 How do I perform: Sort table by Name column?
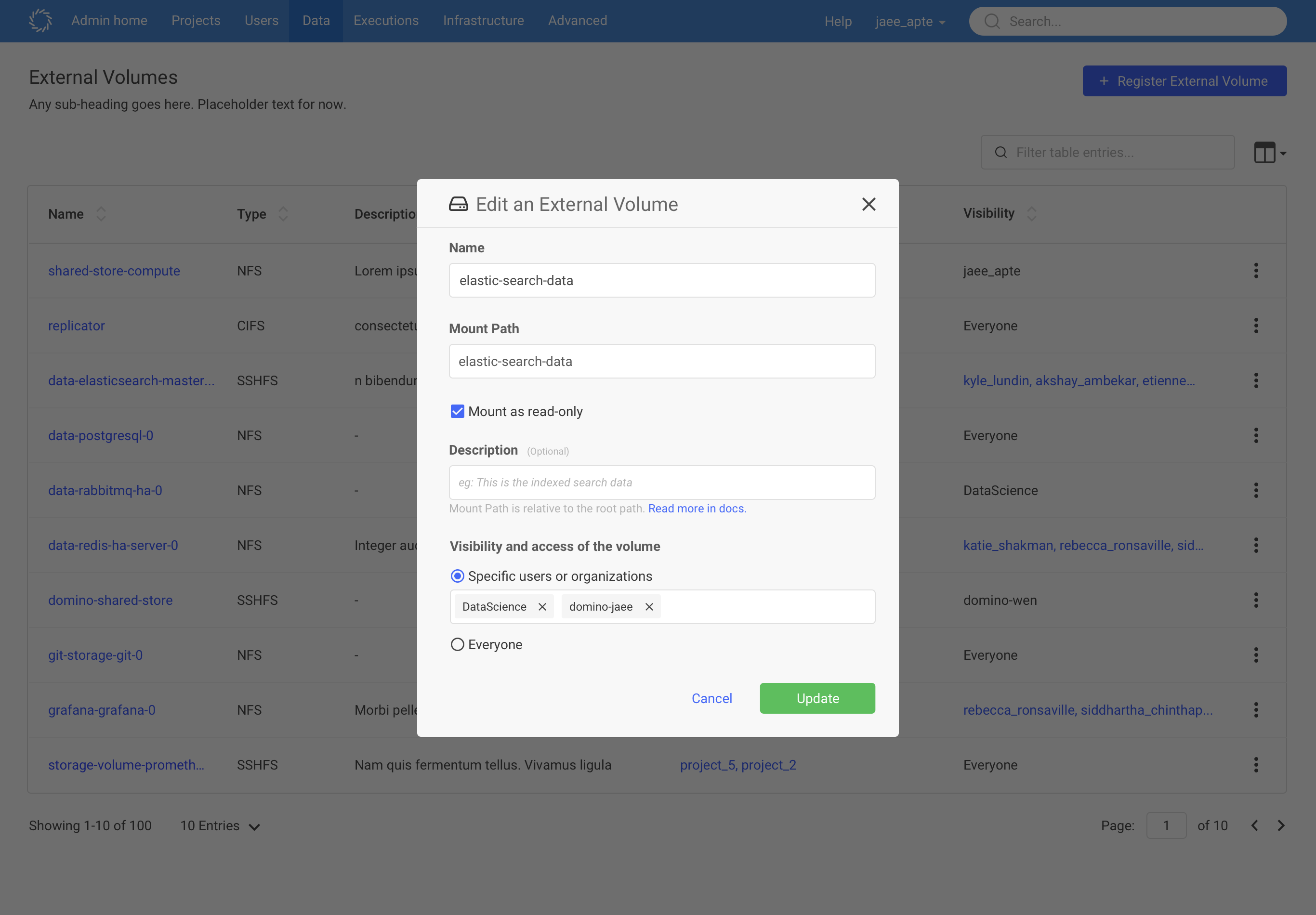101,214
